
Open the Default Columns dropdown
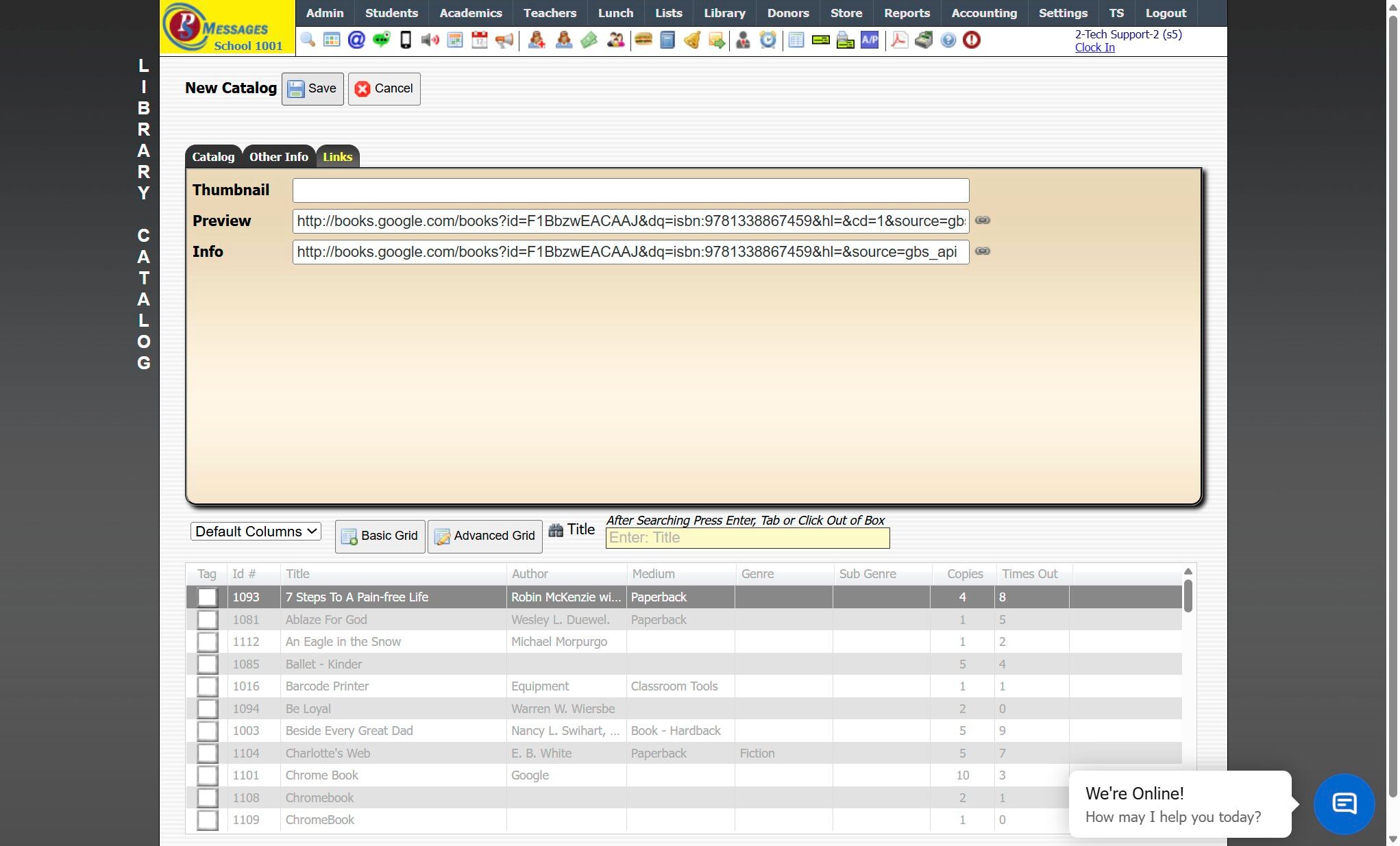point(256,532)
